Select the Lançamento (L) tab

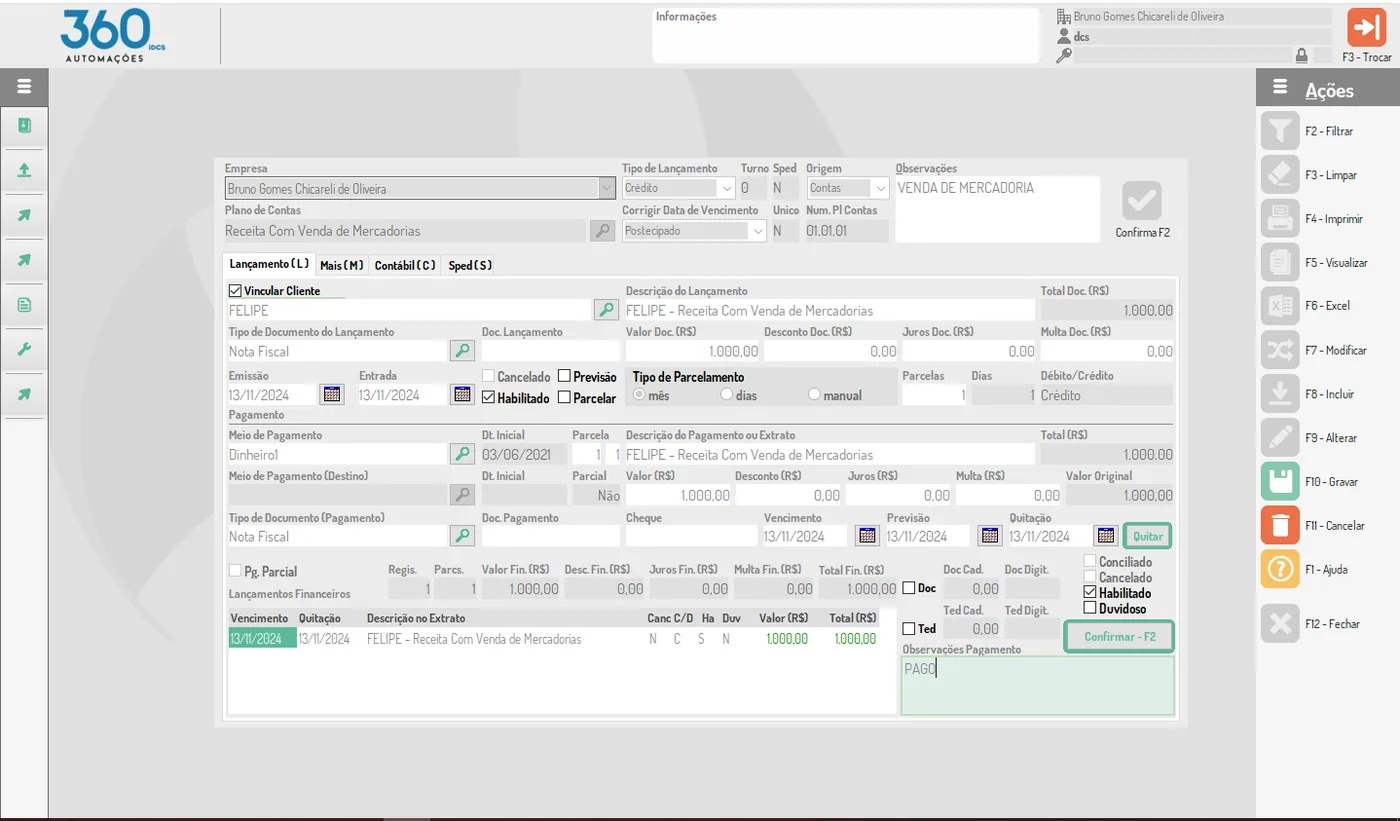pyautogui.click(x=269, y=264)
